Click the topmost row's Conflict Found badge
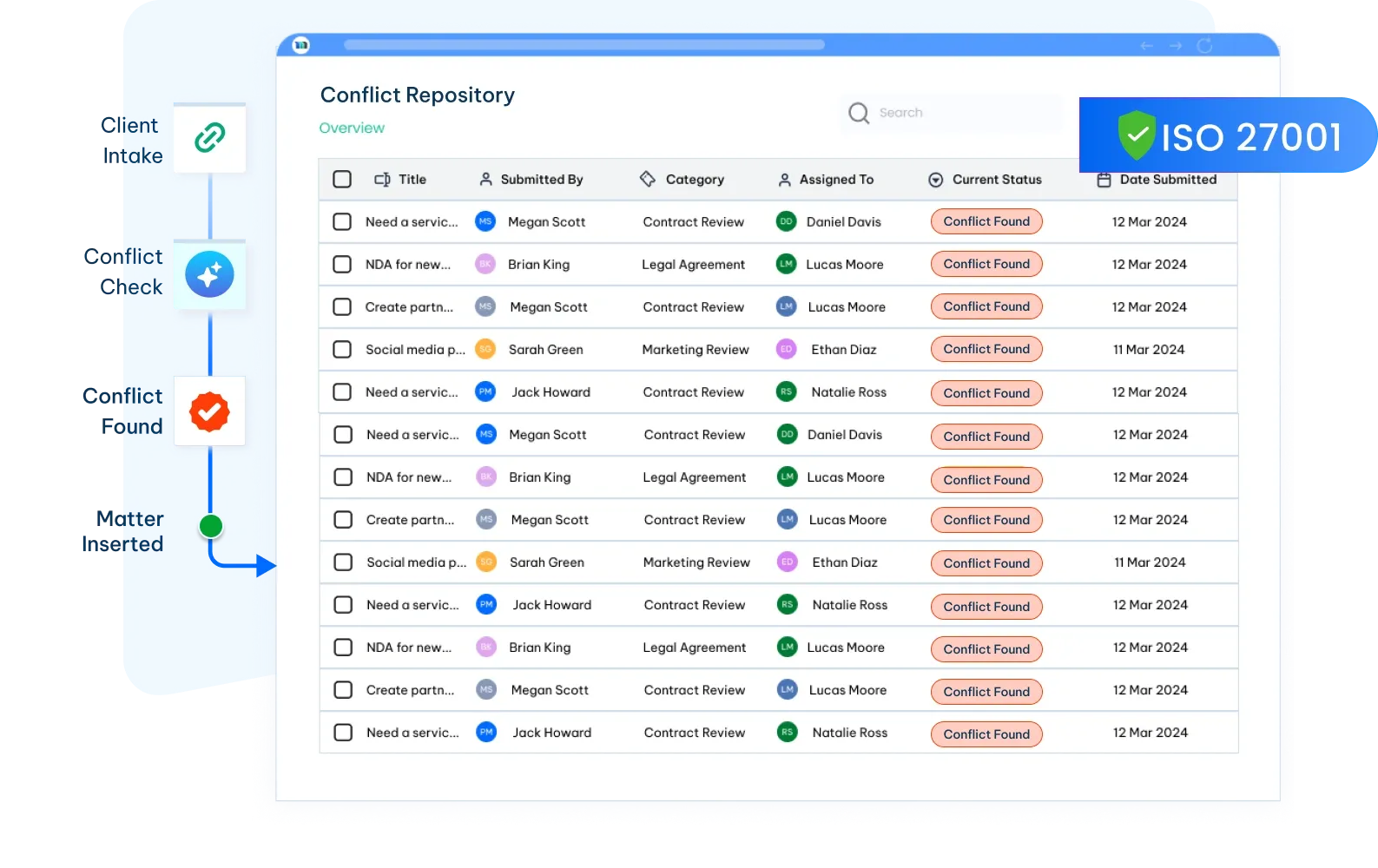The height and width of the screenshot is (868, 1378). click(986, 221)
